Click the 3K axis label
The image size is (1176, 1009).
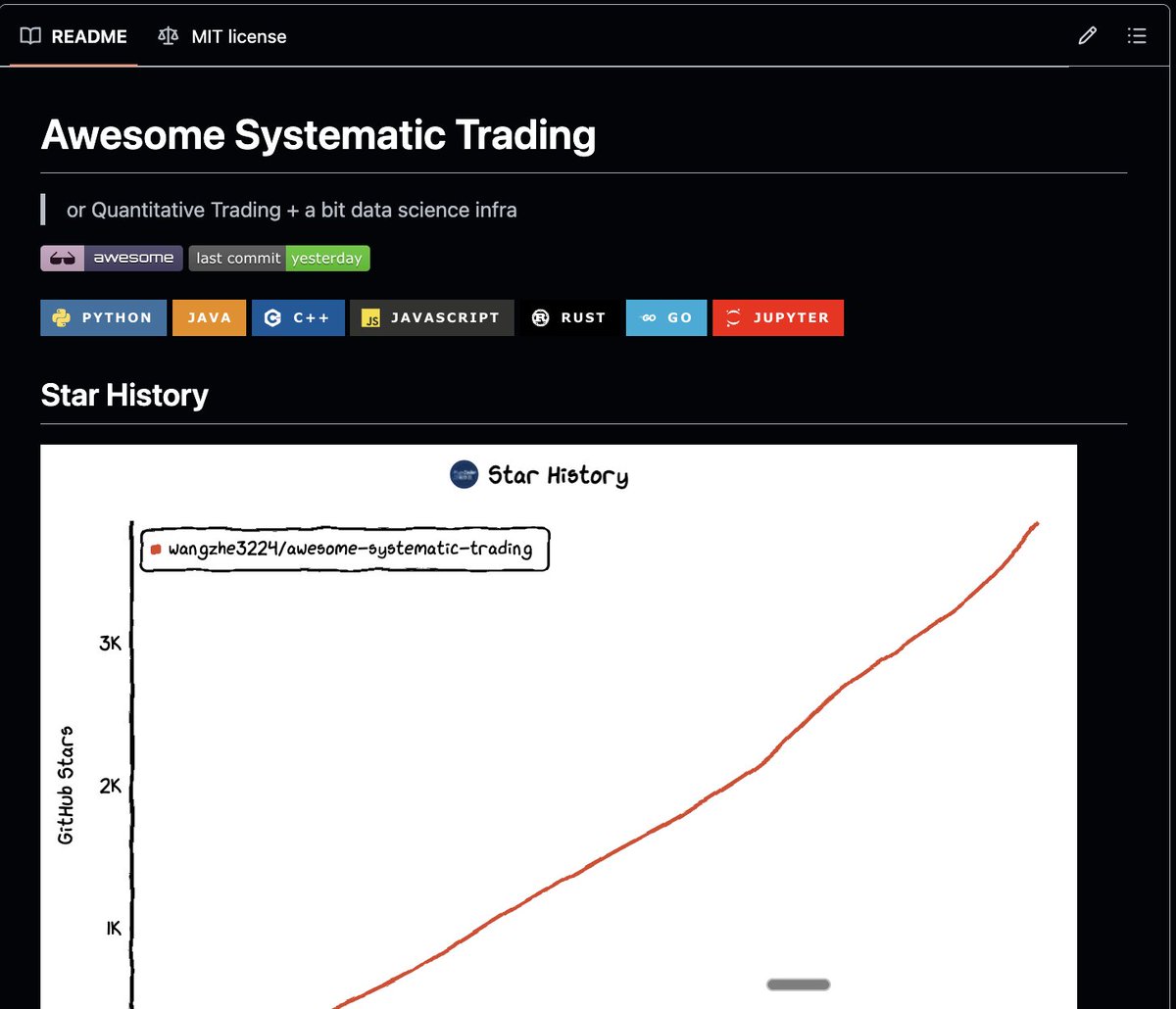coord(110,644)
